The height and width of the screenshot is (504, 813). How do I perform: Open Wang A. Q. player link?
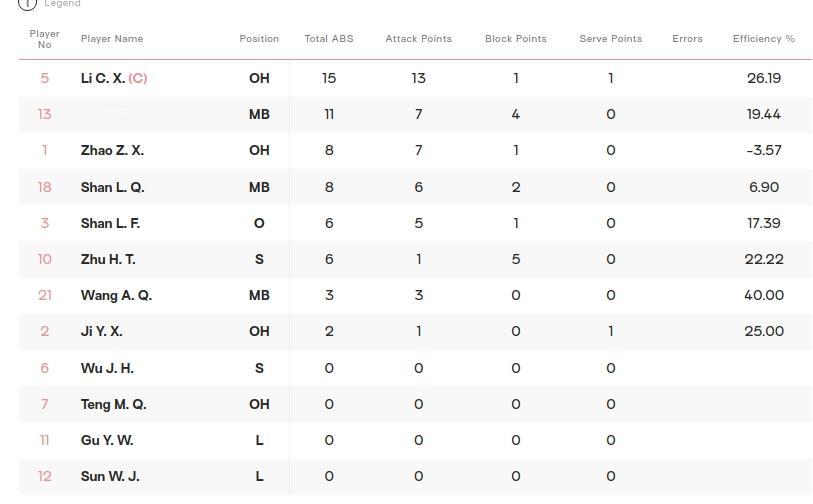116,296
